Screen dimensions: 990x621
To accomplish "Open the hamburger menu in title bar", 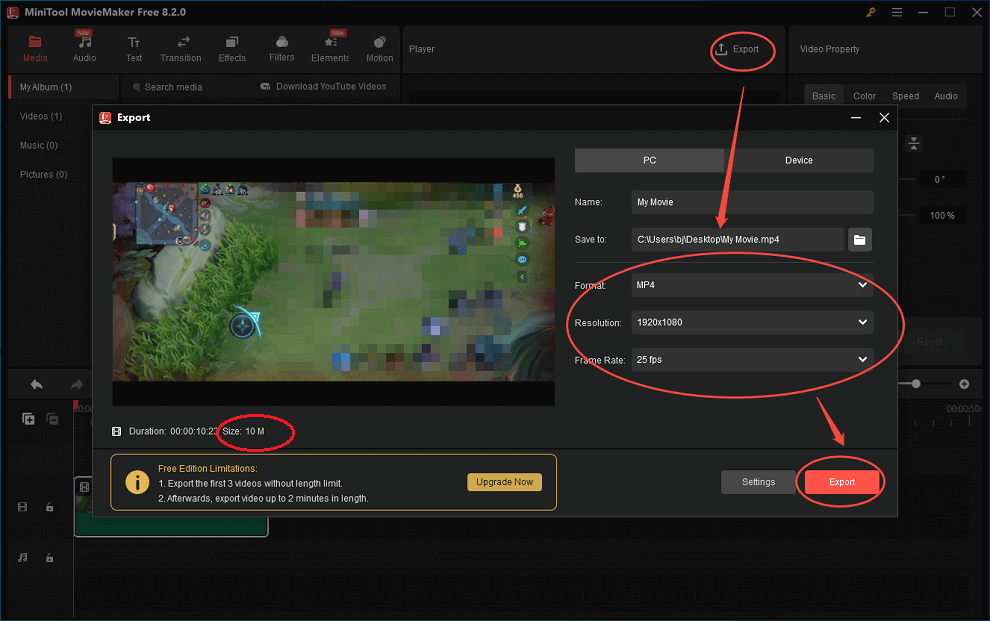I will (897, 12).
